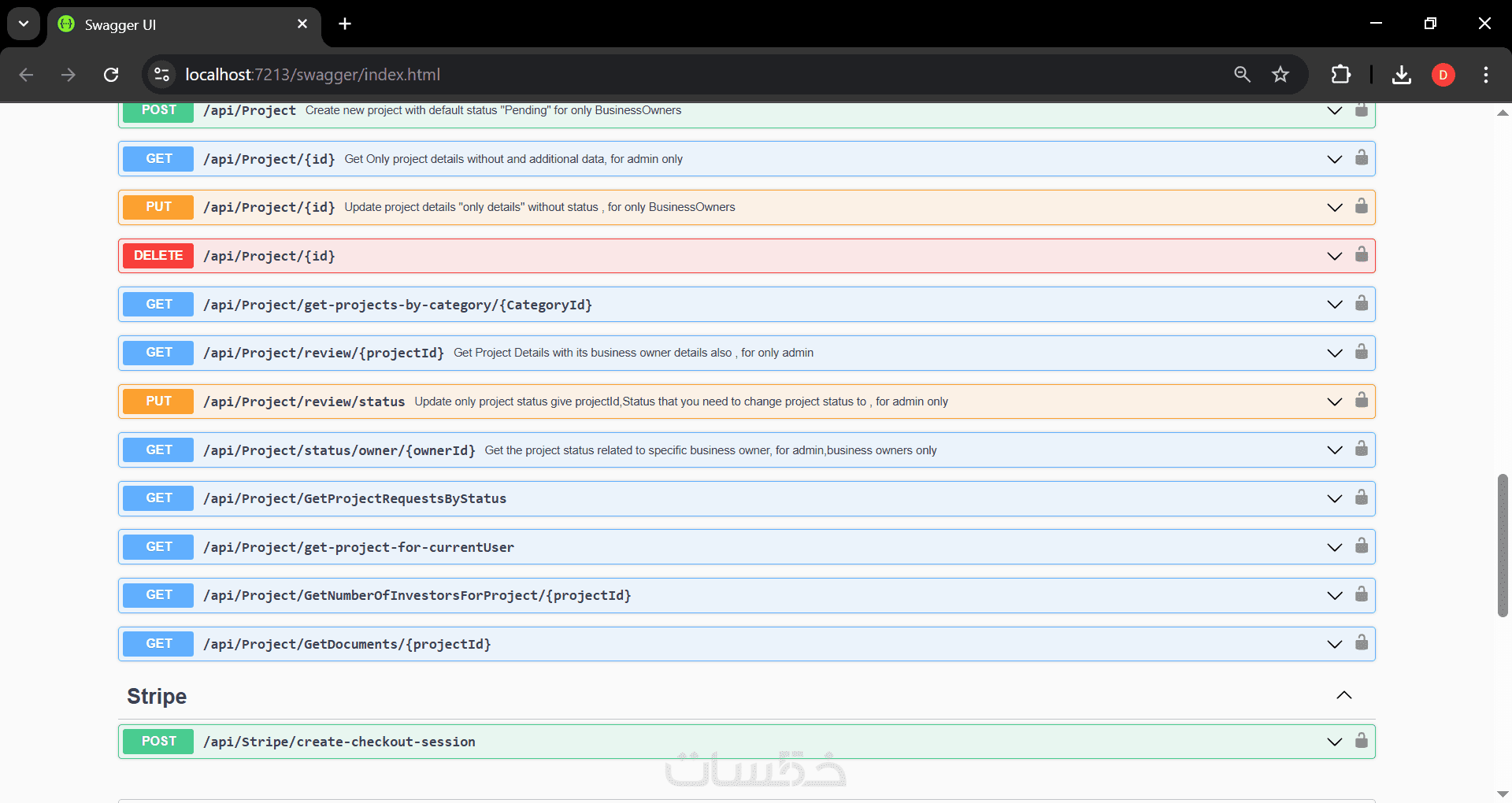
Task: Authorize get-projects-by-category endpoint via lock icon
Action: 1361,304
